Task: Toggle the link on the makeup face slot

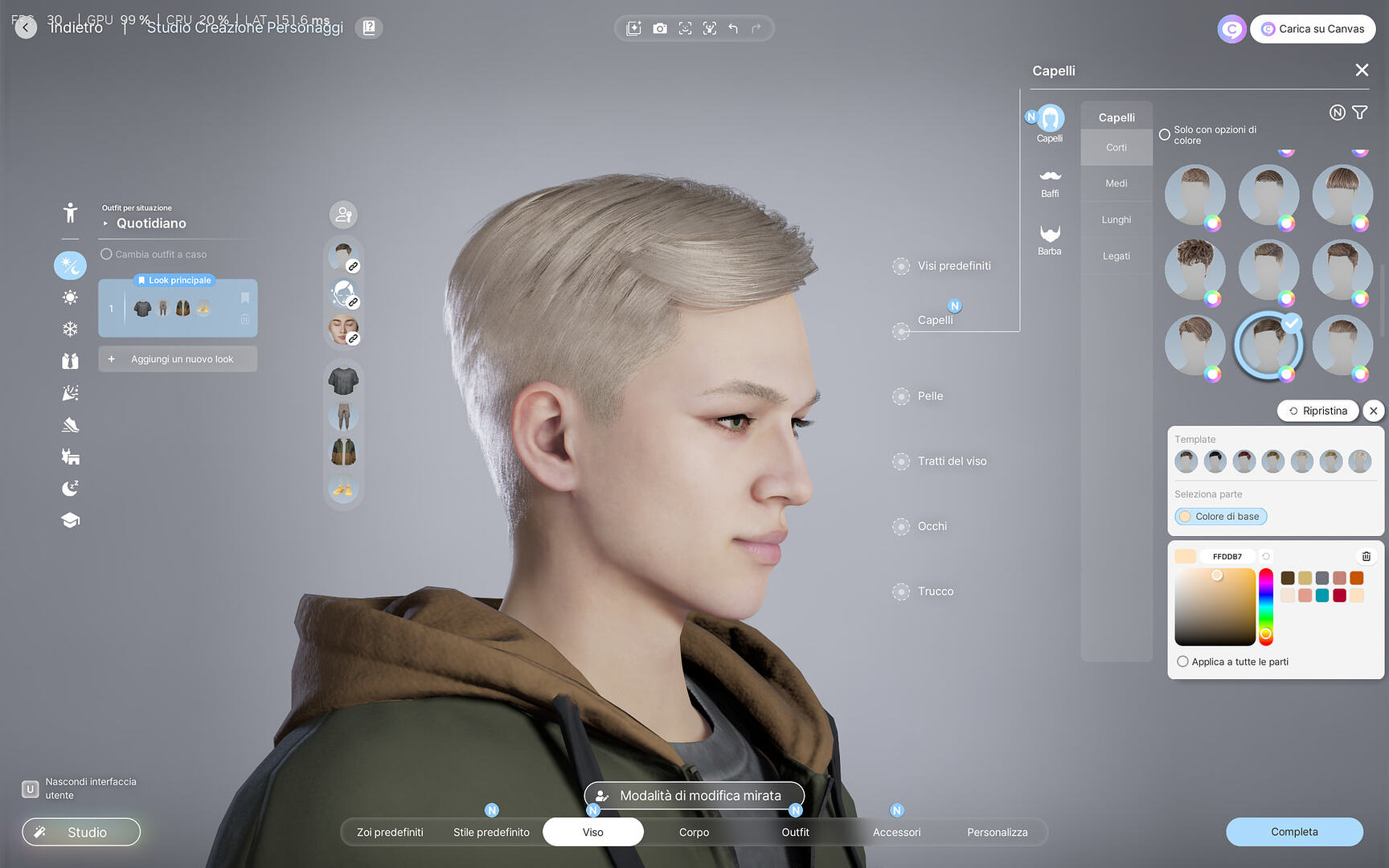Action: click(353, 338)
